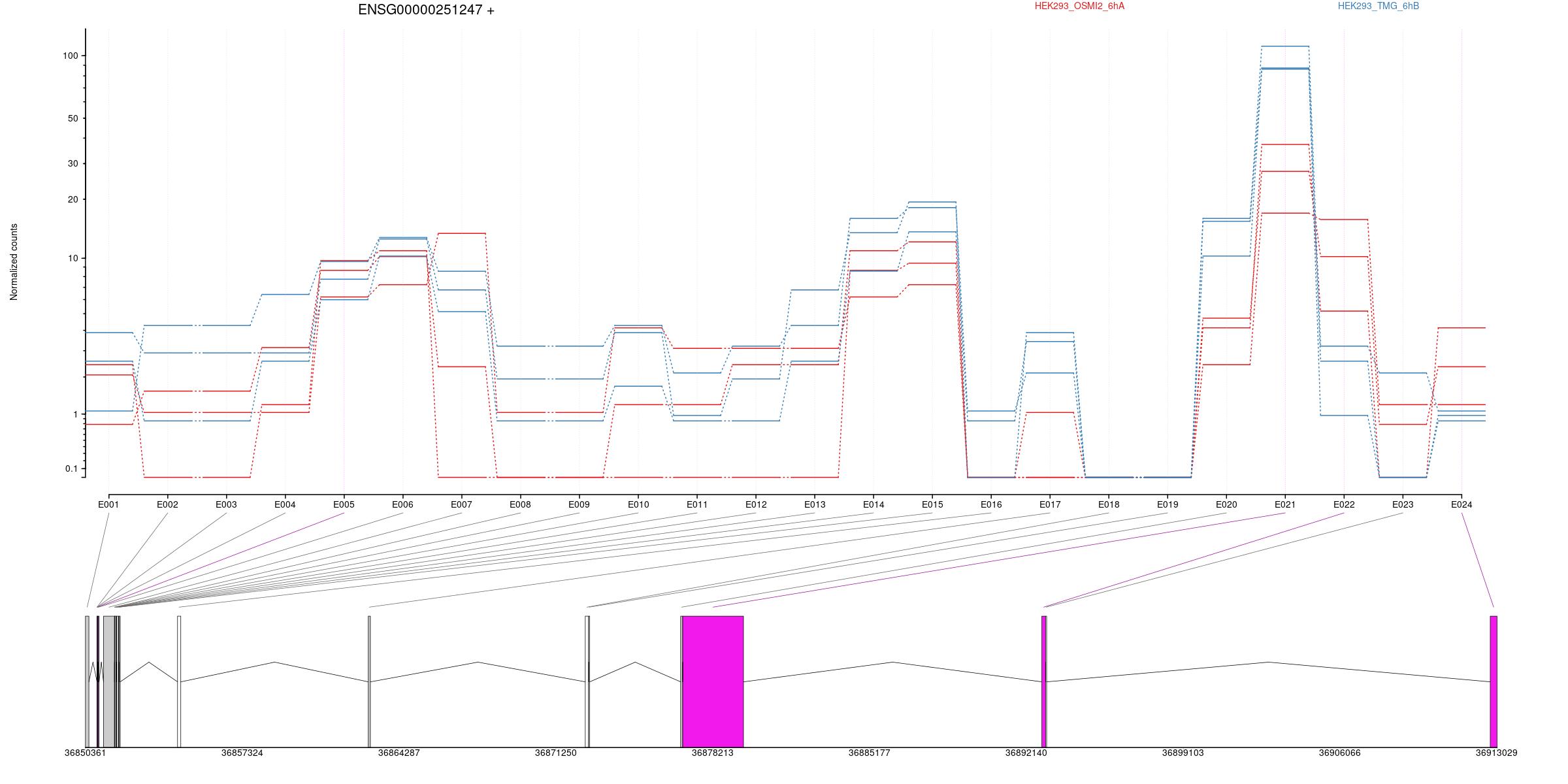Image resolution: width=1568 pixels, height=784 pixels.
Task: Click the E003 exon label
Action: 226,504
